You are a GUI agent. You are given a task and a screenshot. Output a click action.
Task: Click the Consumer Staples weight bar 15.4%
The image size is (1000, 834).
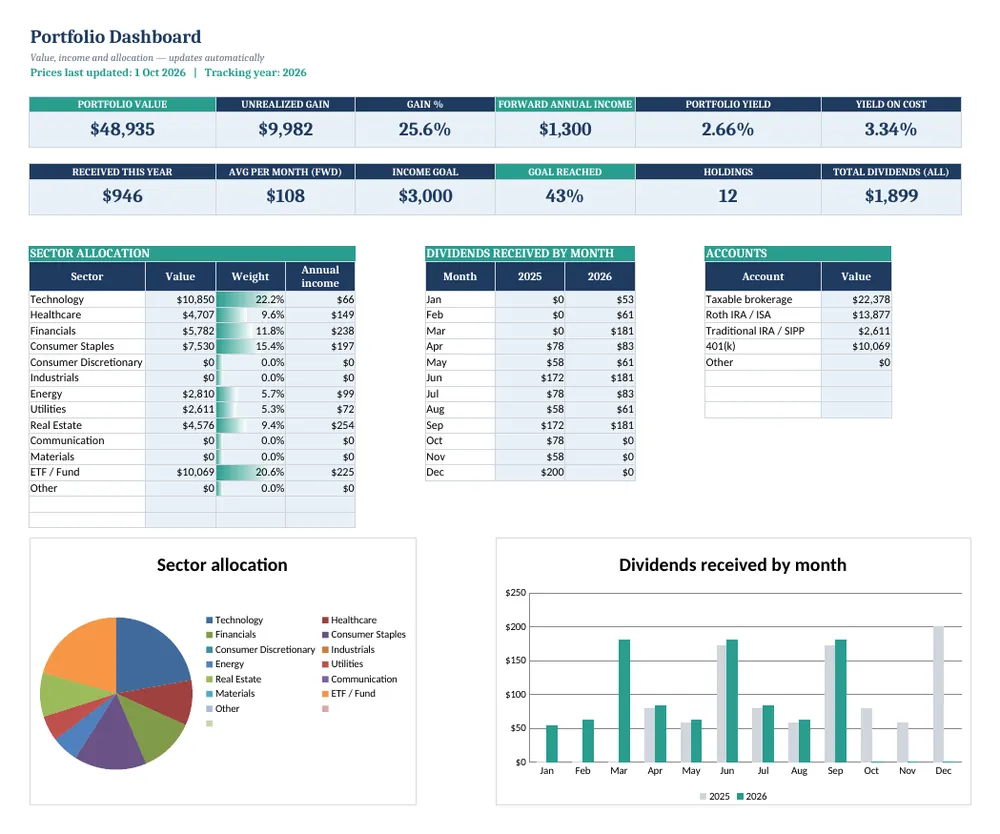pos(251,347)
